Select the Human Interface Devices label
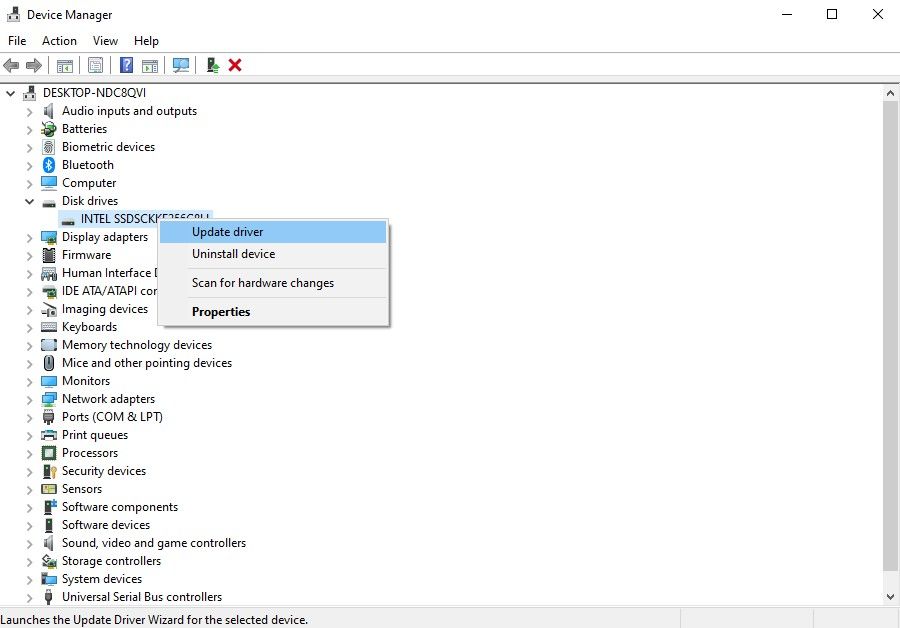 [x=110, y=273]
